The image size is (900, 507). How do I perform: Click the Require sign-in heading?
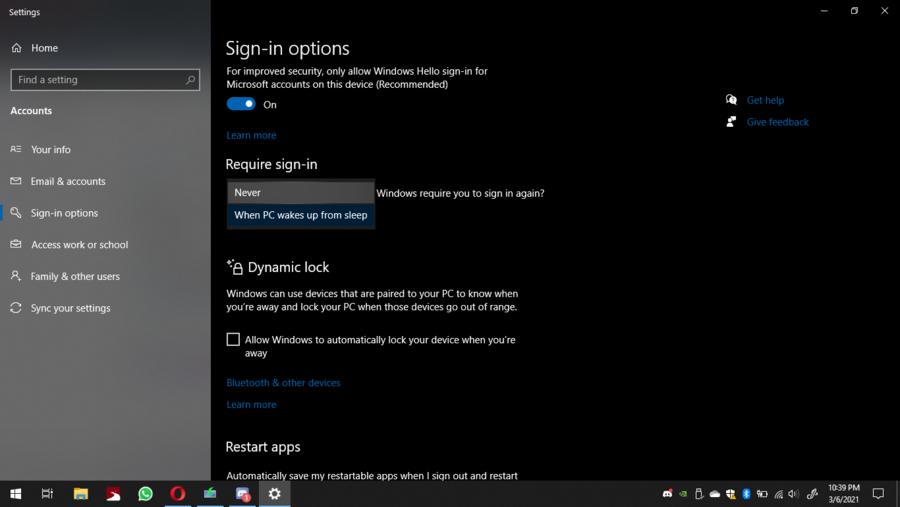click(271, 164)
